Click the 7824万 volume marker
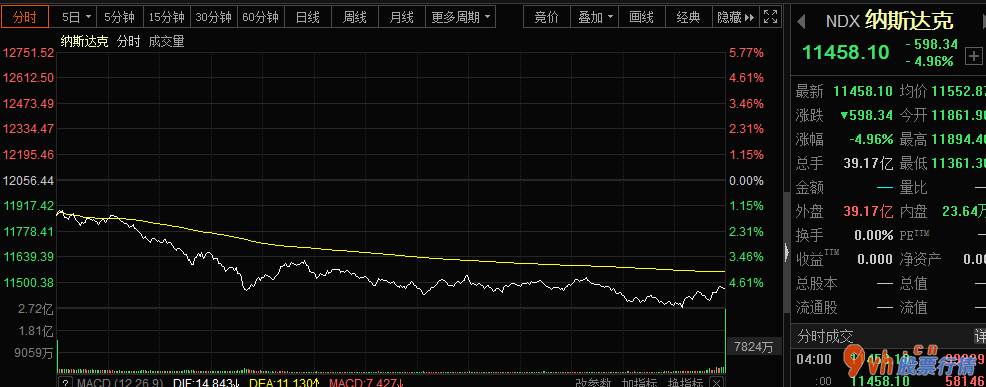986x387 pixels. click(754, 347)
